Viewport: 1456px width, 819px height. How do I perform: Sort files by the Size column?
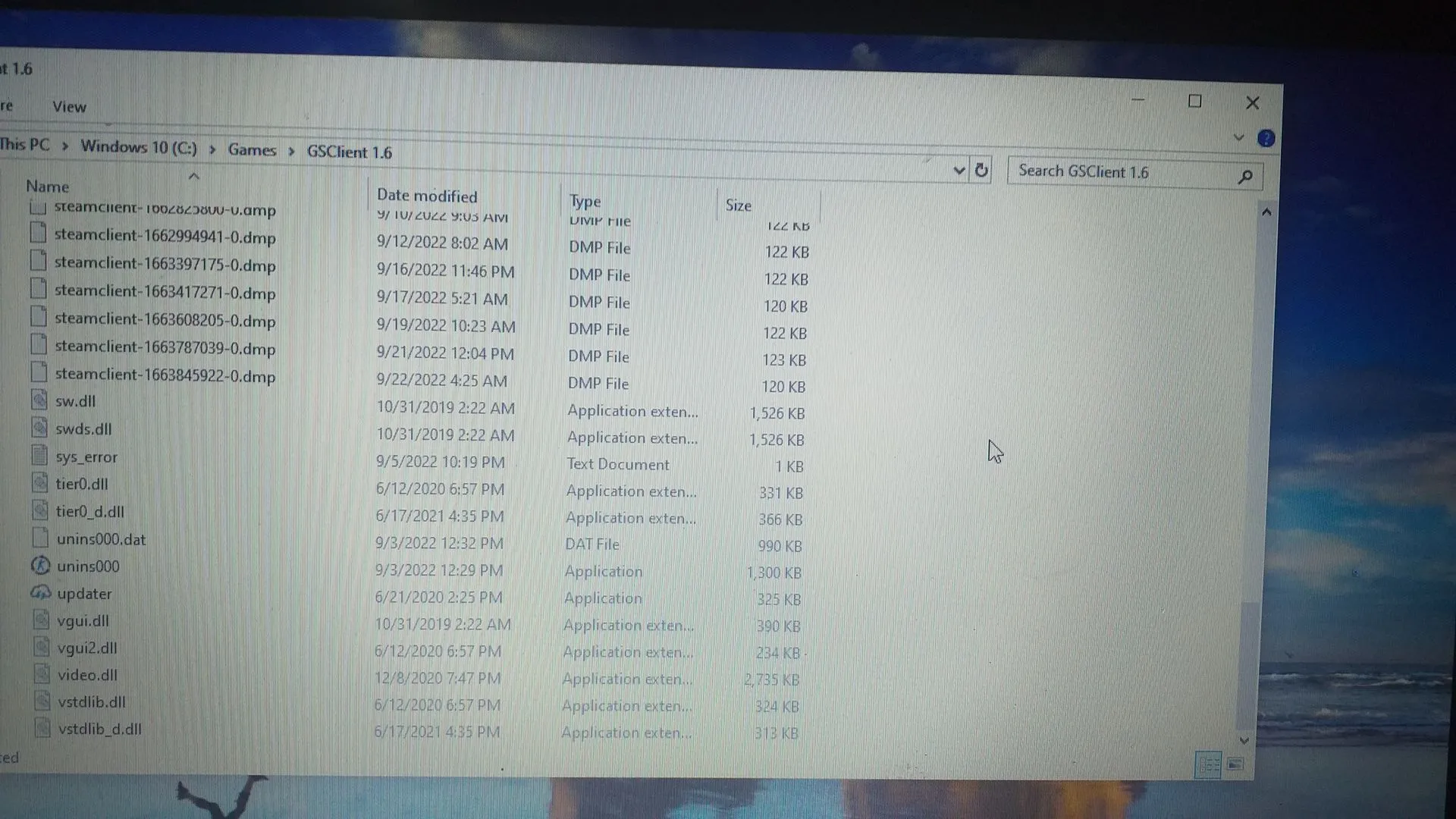[x=739, y=205]
